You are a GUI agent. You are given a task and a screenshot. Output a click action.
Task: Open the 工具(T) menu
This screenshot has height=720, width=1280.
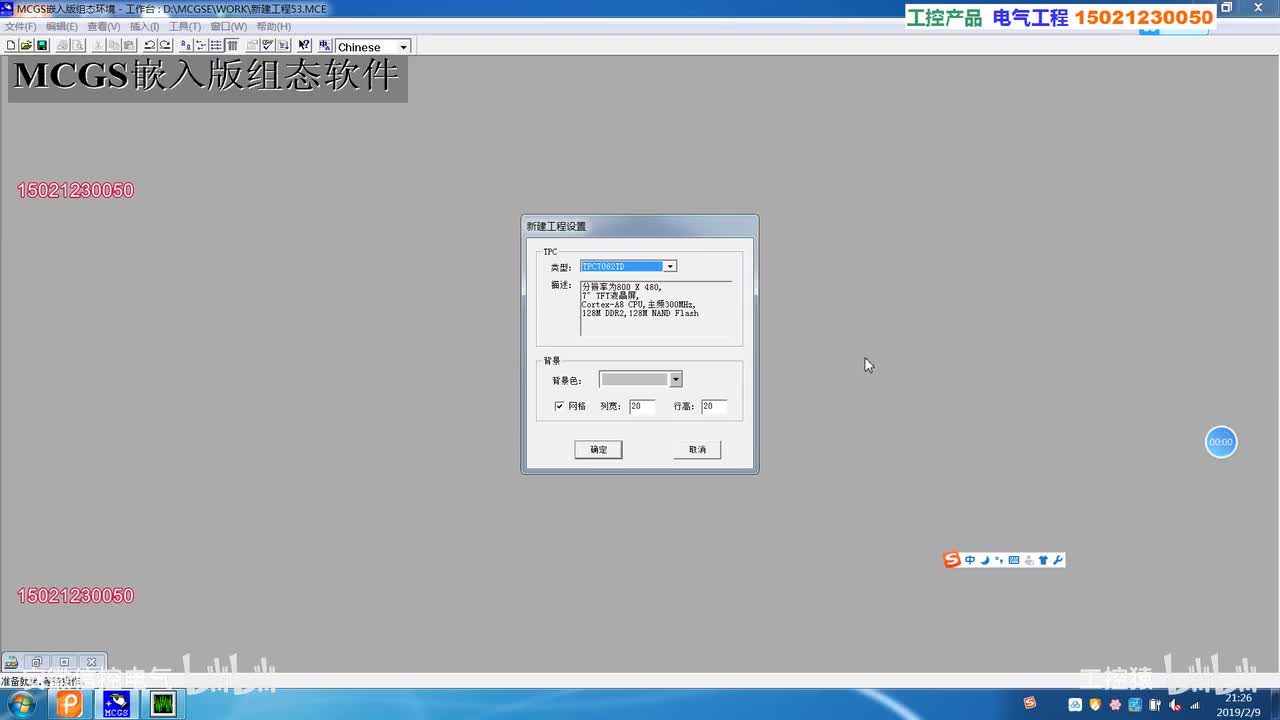(185, 26)
